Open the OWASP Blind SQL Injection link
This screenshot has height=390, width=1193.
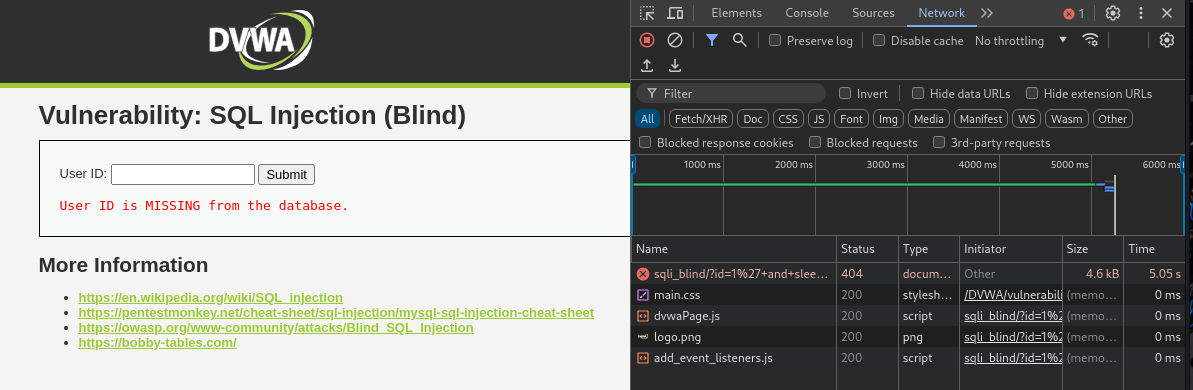click(x=276, y=328)
